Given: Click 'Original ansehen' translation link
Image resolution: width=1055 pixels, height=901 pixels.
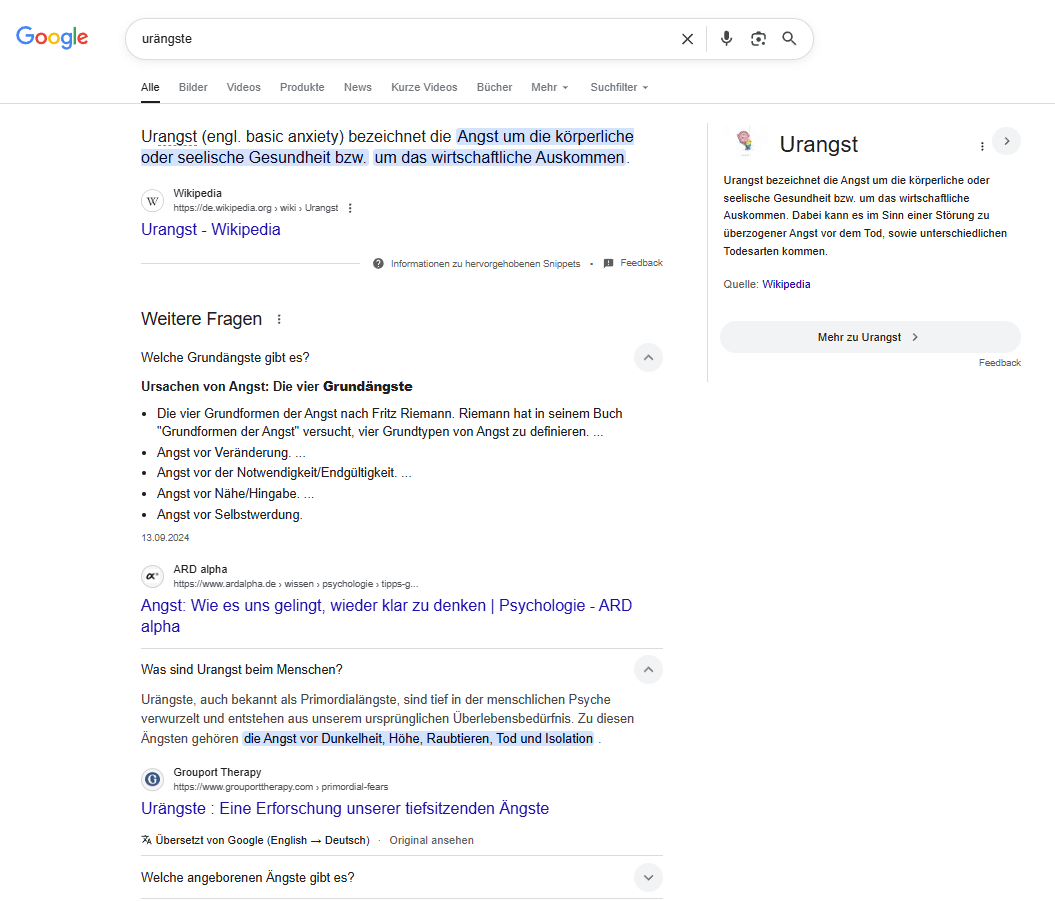Looking at the screenshot, I should point(431,840).
